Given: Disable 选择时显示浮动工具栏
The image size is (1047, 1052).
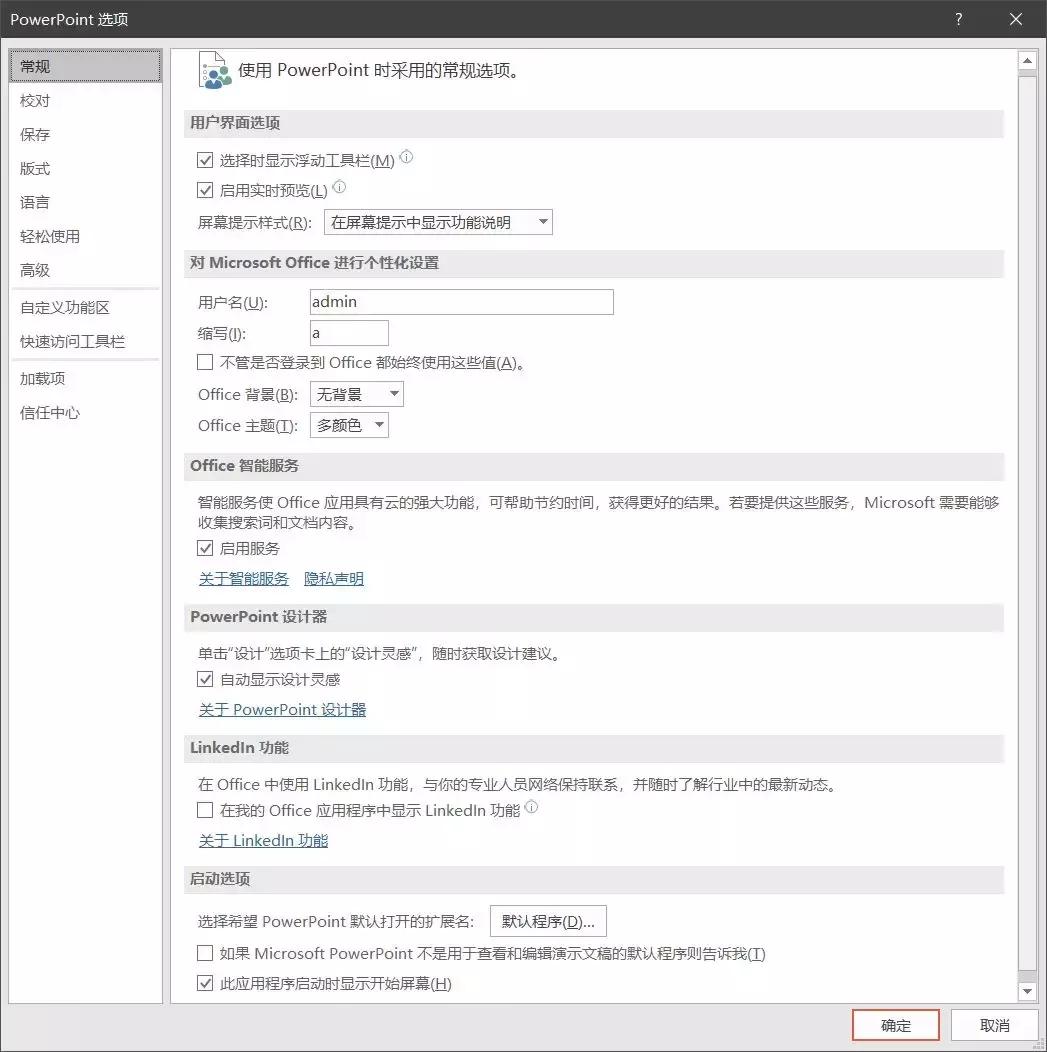Looking at the screenshot, I should coord(205,159).
